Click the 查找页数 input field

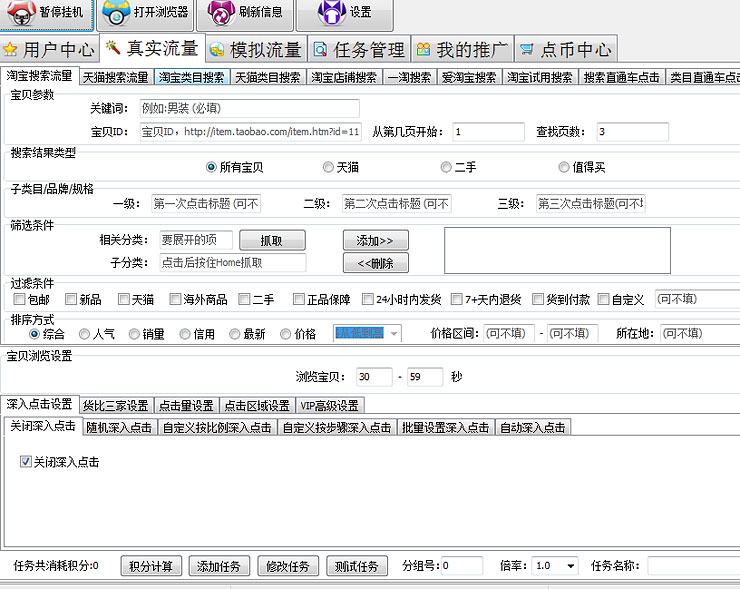coord(632,132)
